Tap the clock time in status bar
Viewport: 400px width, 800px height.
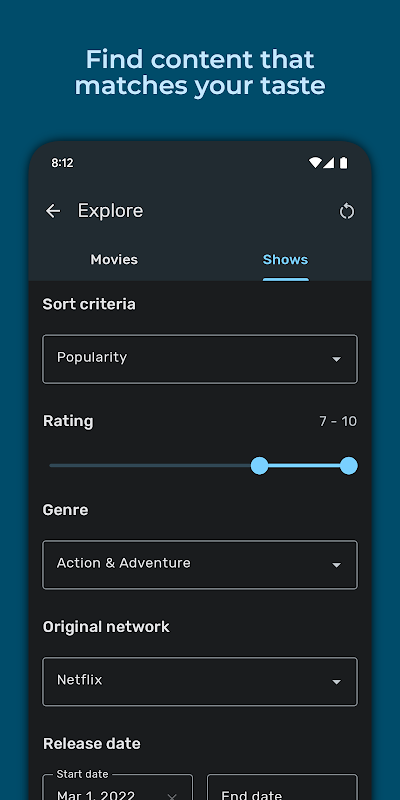[62, 163]
